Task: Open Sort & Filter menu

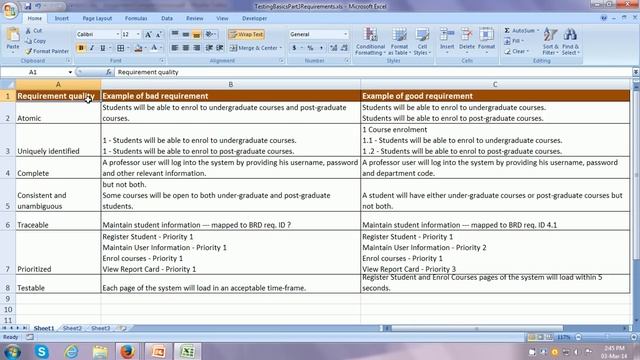Action: [550, 41]
